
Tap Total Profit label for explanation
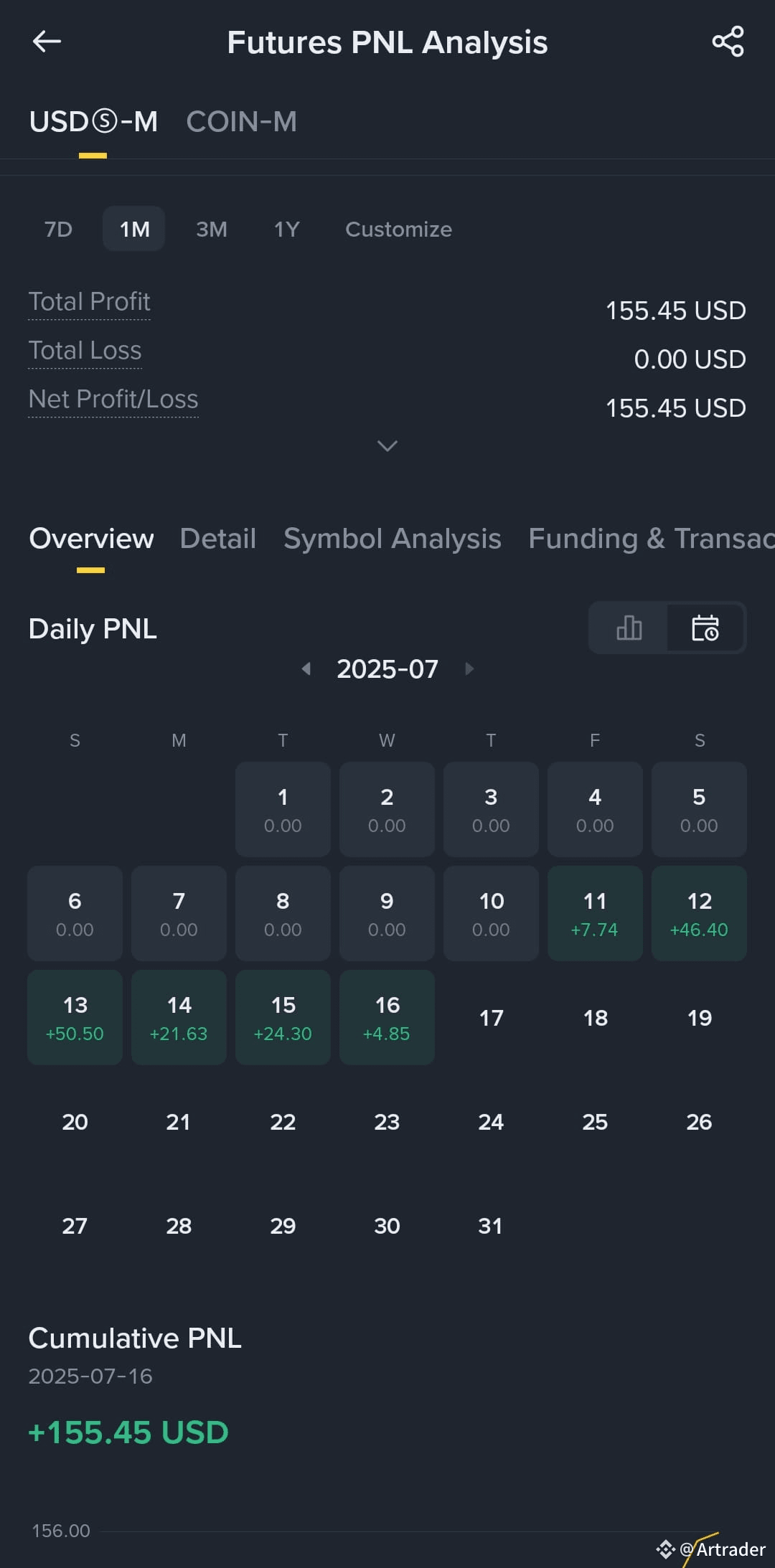click(x=89, y=302)
